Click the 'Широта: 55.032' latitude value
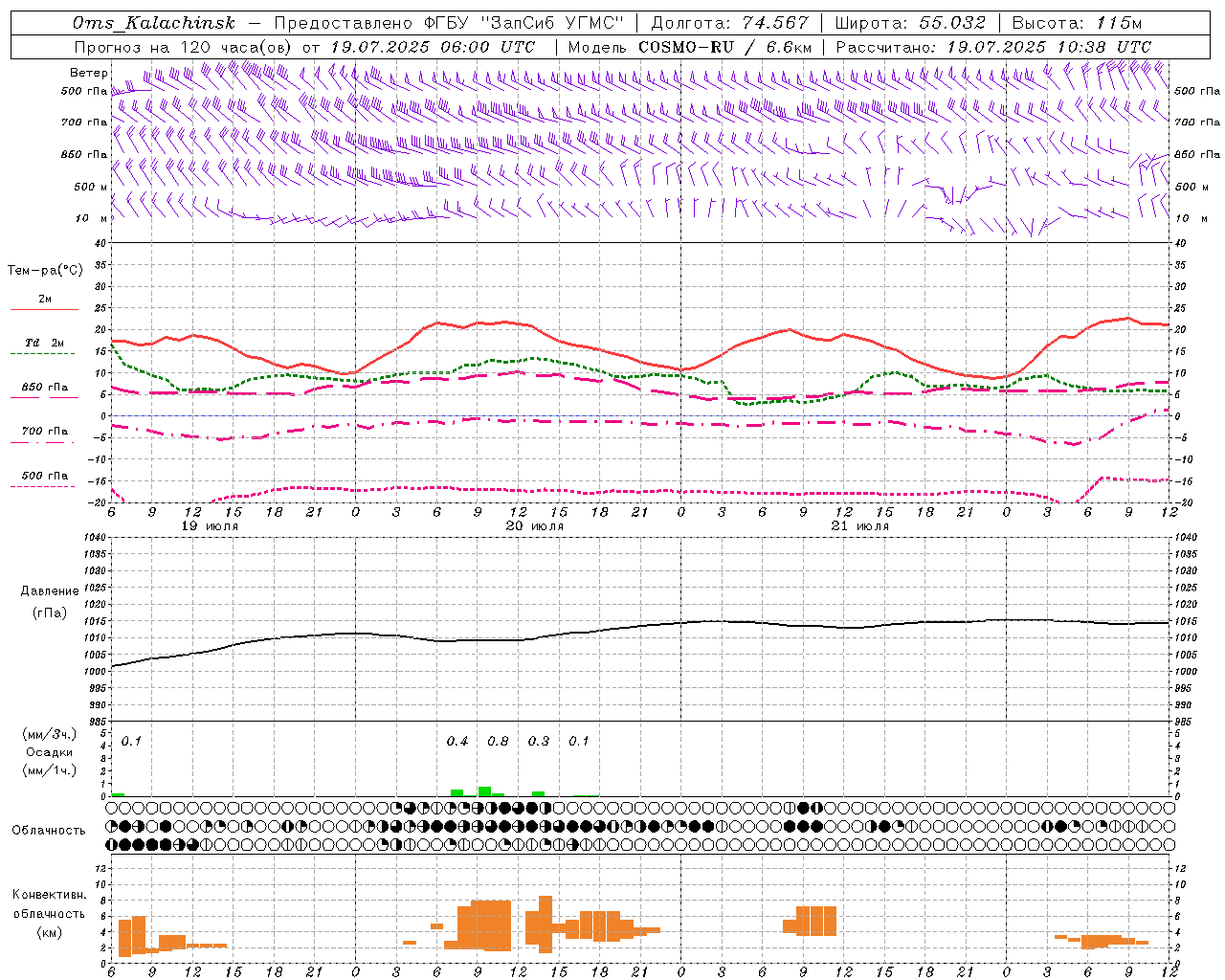1225x980 pixels. tap(910, 23)
